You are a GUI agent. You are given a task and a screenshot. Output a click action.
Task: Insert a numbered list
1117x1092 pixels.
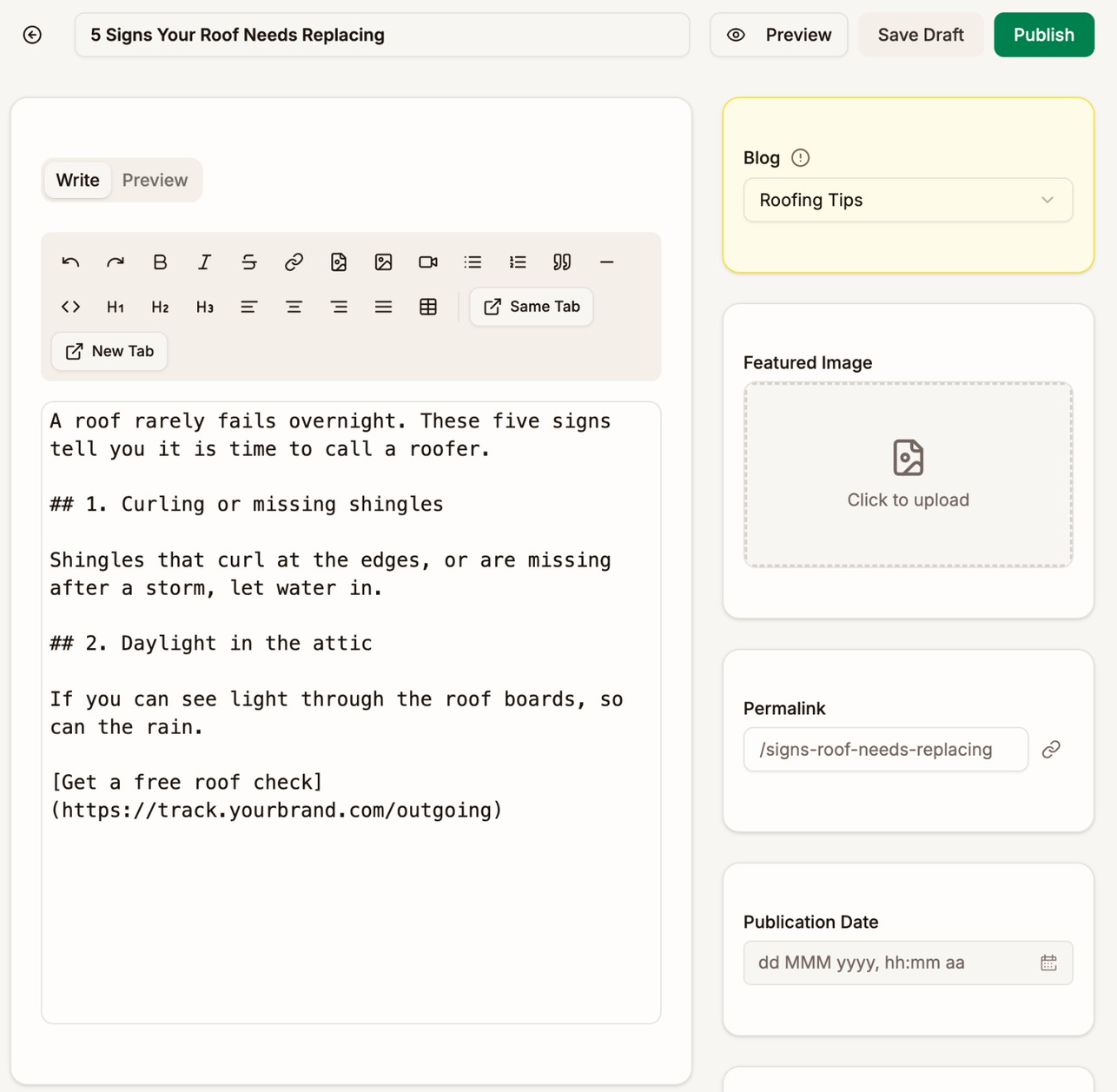[x=518, y=262]
